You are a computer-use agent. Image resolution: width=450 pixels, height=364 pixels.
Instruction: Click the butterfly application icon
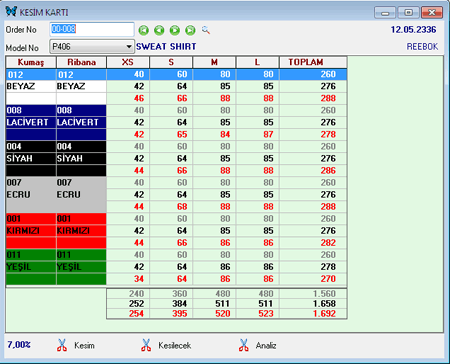(11, 11)
